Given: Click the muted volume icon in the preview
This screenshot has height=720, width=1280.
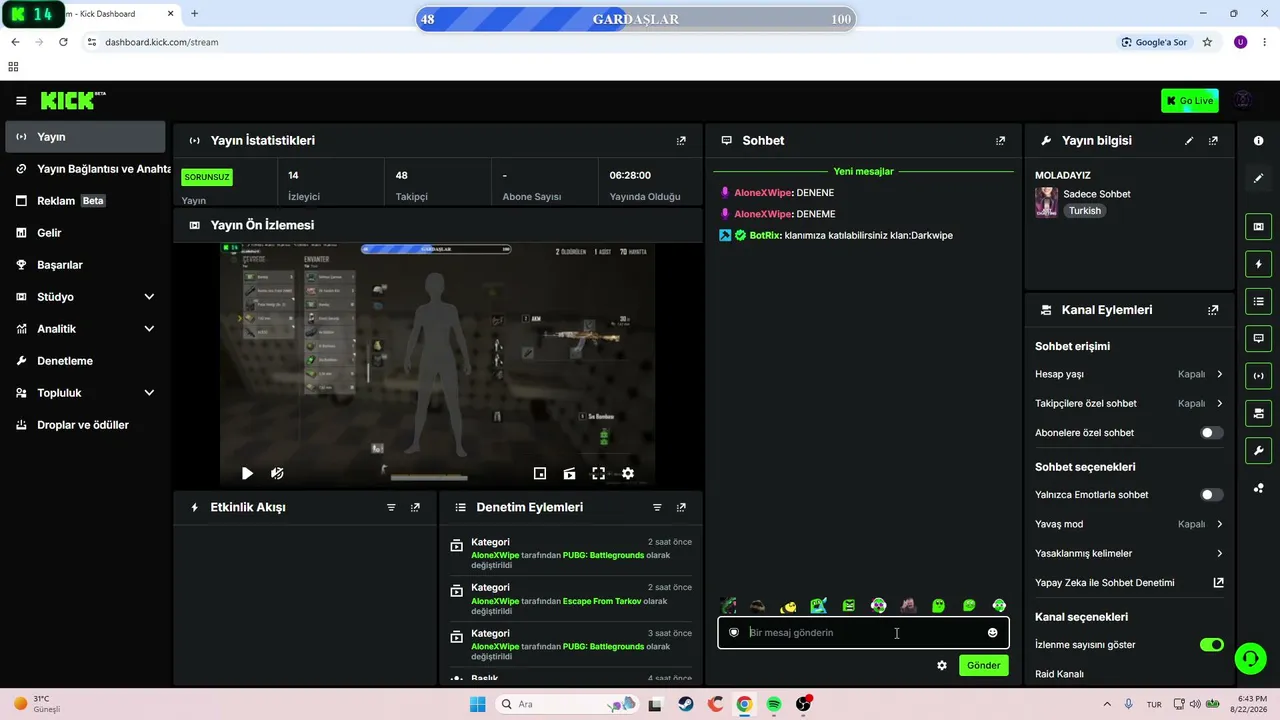Looking at the screenshot, I should 277,473.
